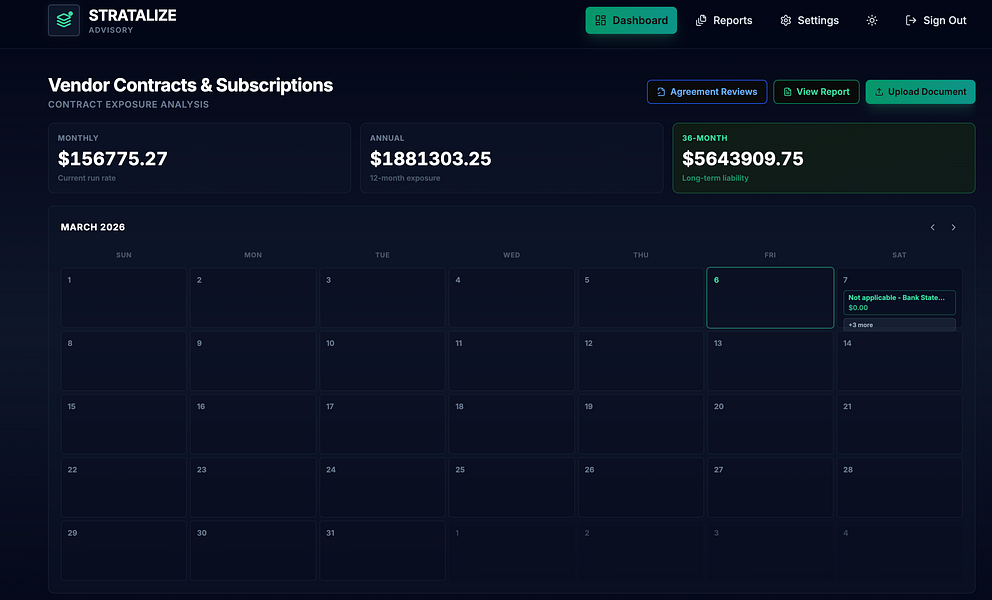Select March 15 calendar cell
Screen dimensions: 992x600
pyautogui.click(x=123, y=424)
